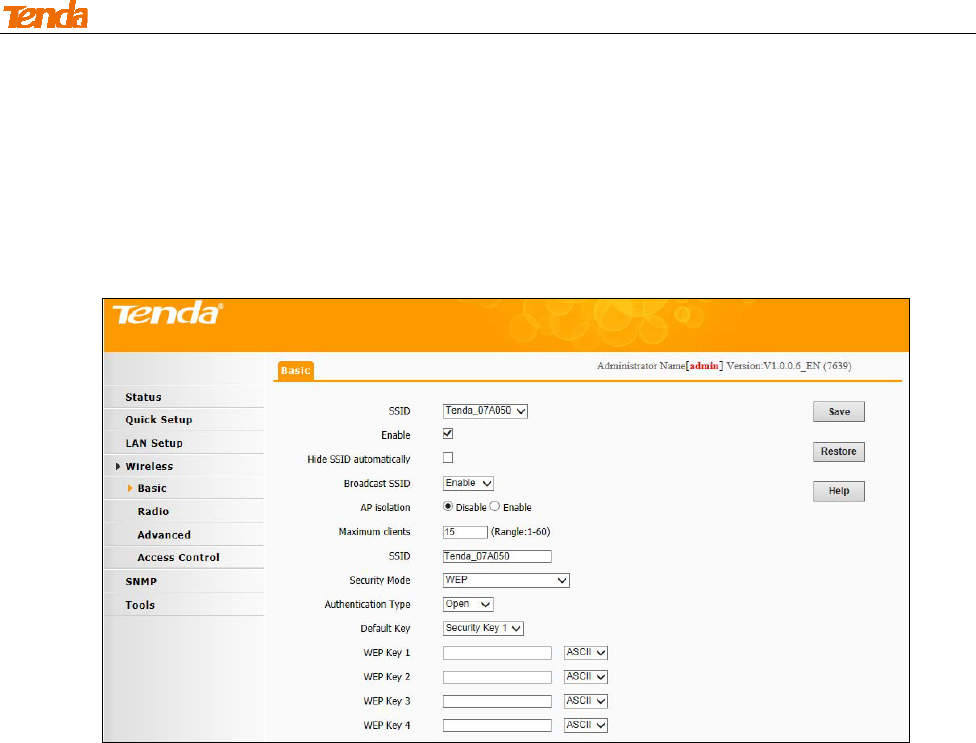Select the Wireless menu item
The image size is (976, 743).
pyautogui.click(x=149, y=466)
